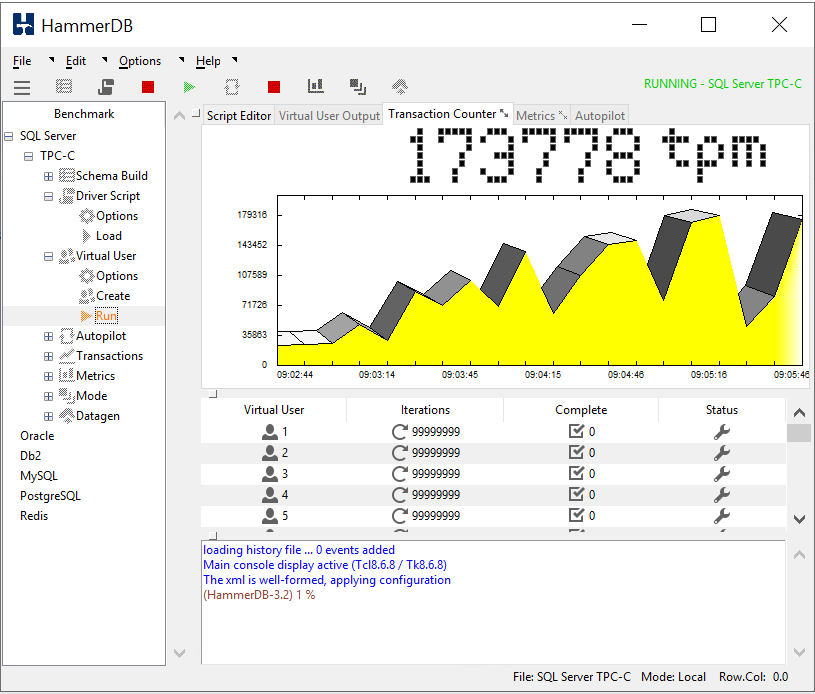
Task: Collapse the Driver Script node
Action: (48, 197)
